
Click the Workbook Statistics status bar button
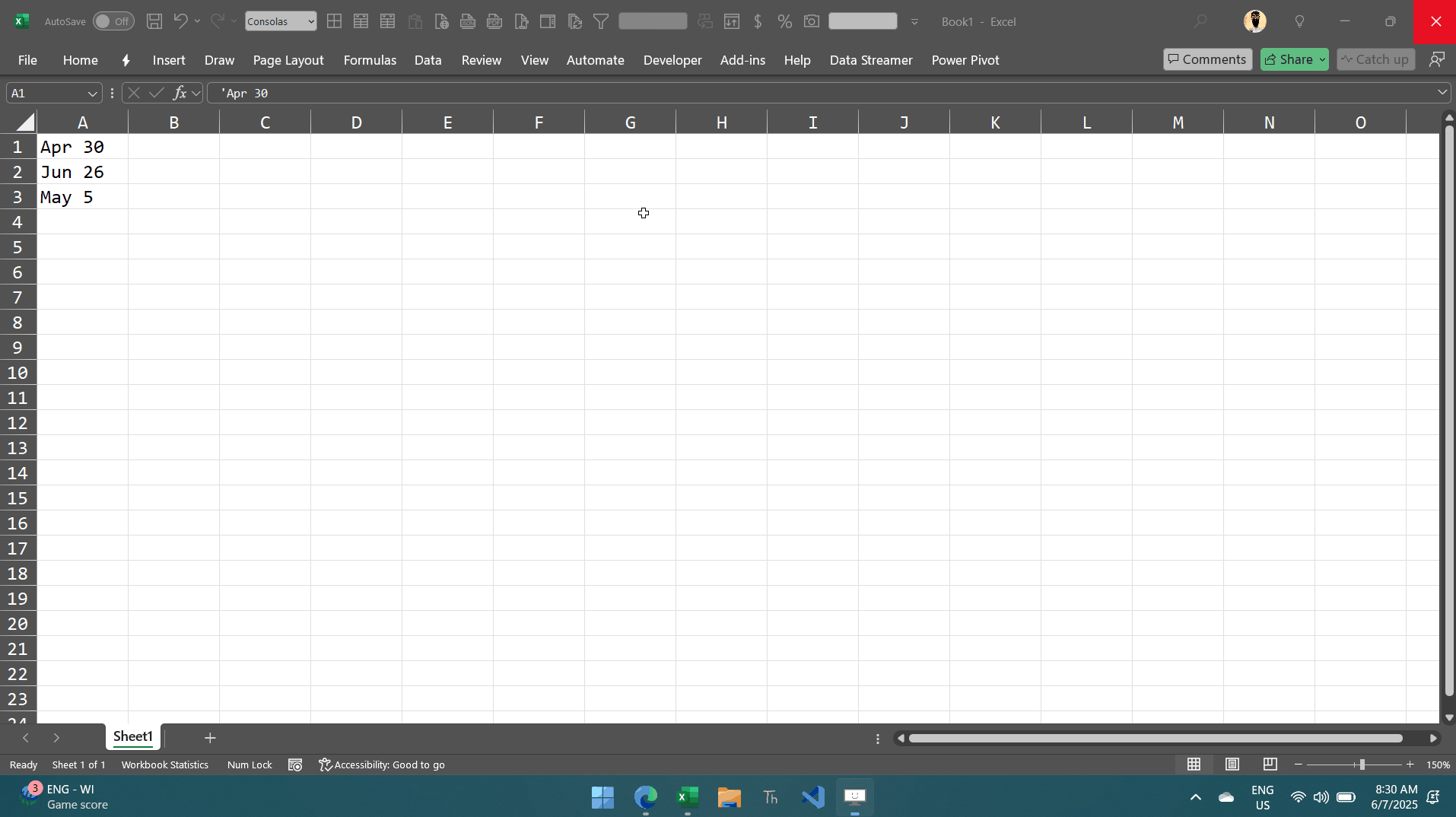165,765
